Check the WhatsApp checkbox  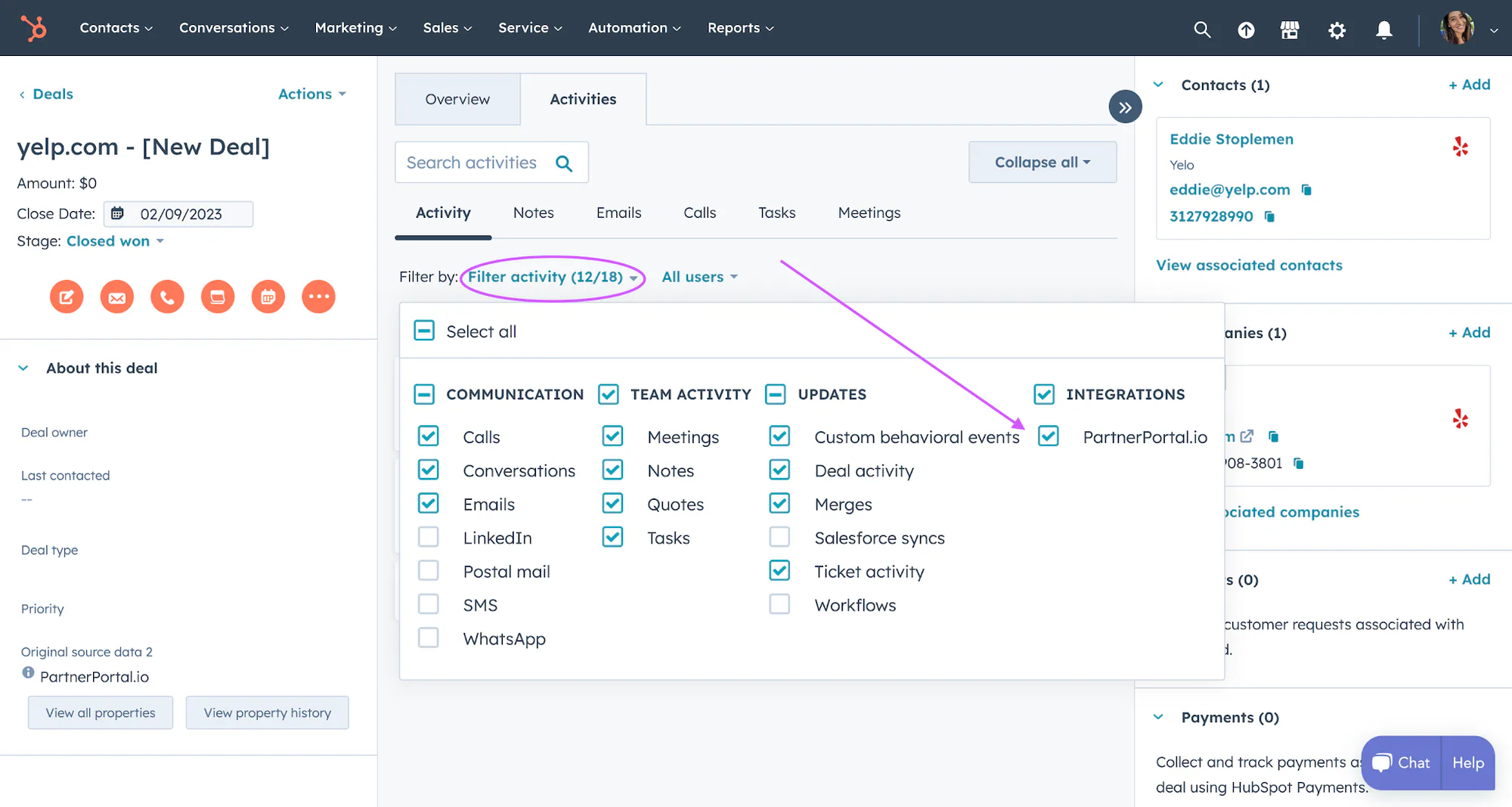point(429,638)
